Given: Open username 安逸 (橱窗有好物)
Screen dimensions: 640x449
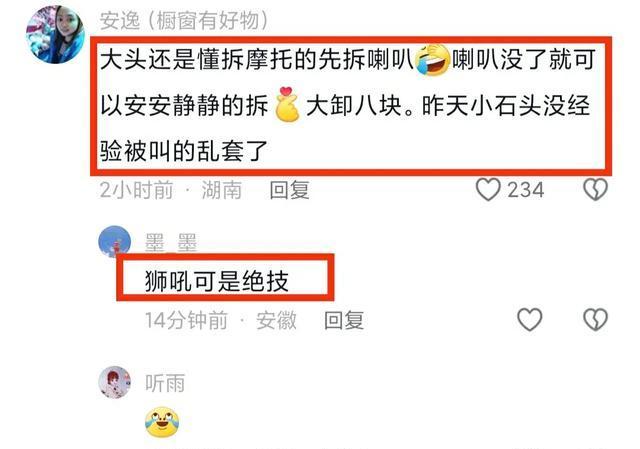Looking at the screenshot, I should (183, 20).
